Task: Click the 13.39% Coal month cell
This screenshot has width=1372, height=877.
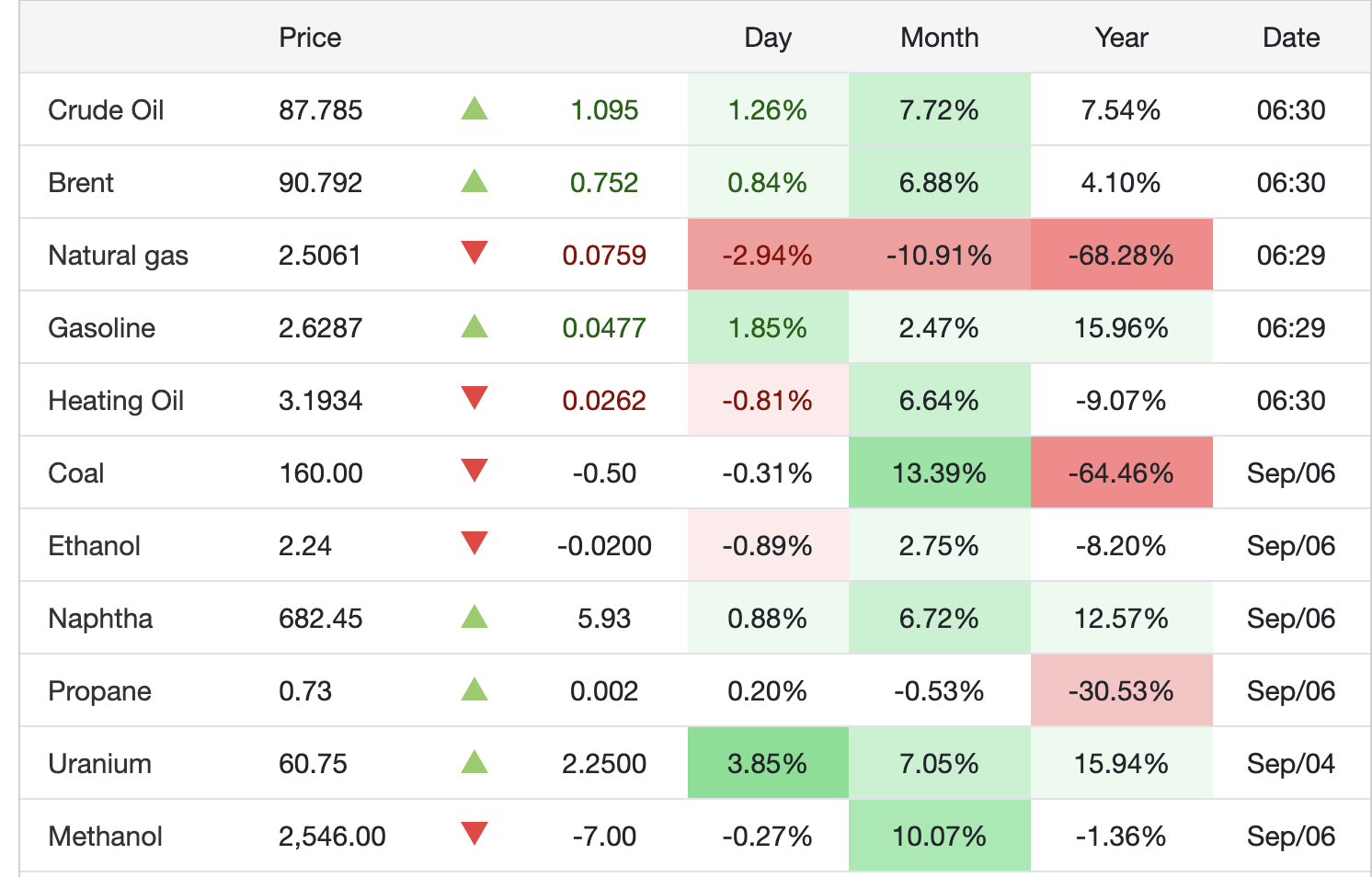Action: [x=940, y=473]
